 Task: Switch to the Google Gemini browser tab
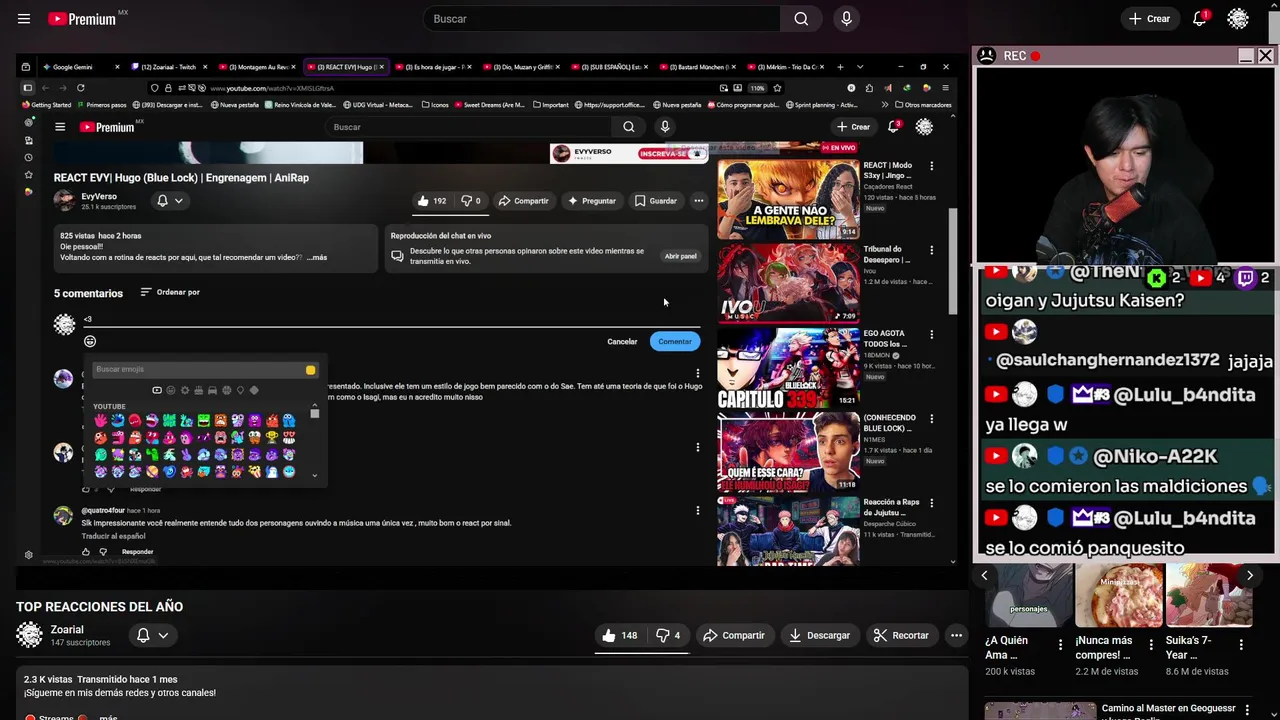(80, 67)
